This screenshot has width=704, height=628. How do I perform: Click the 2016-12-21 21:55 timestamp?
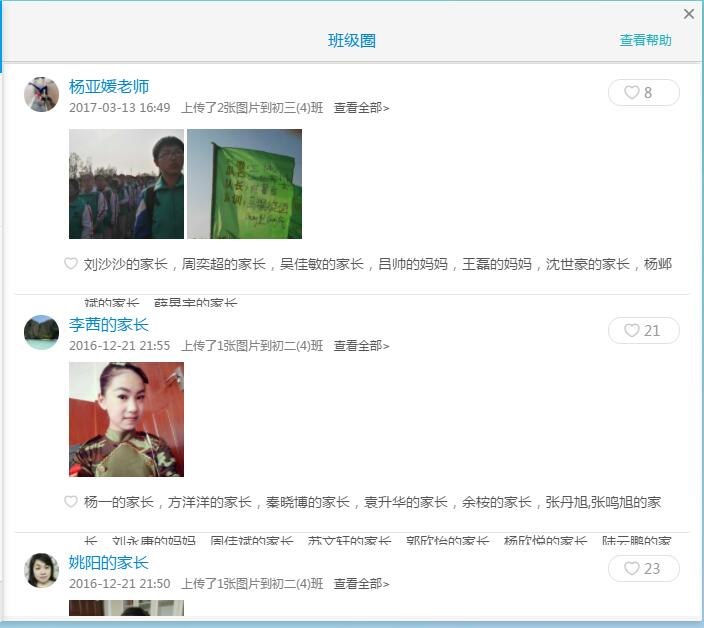click(x=119, y=346)
